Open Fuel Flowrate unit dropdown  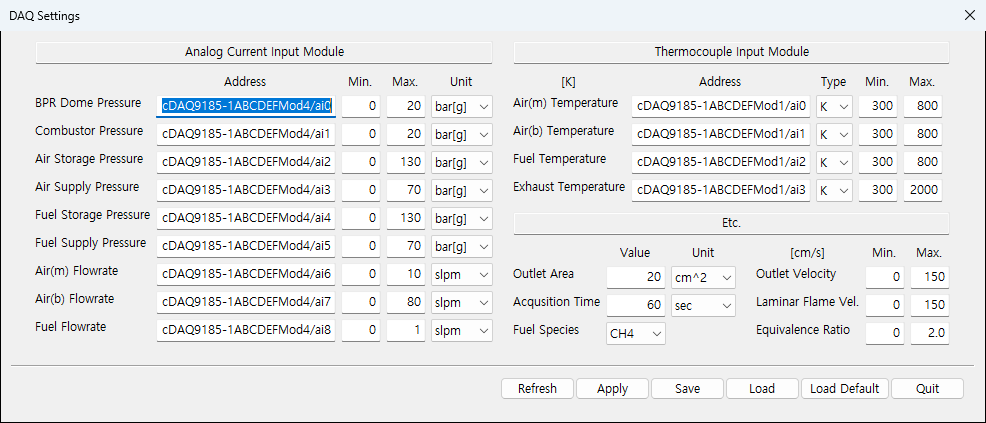coord(462,330)
